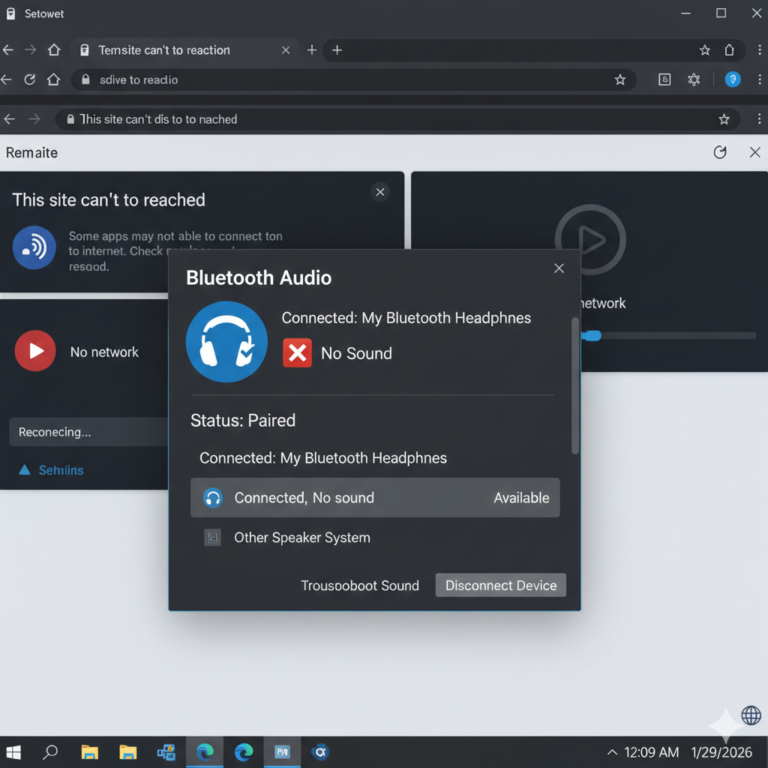Click the Disconnect Device button

tap(501, 585)
